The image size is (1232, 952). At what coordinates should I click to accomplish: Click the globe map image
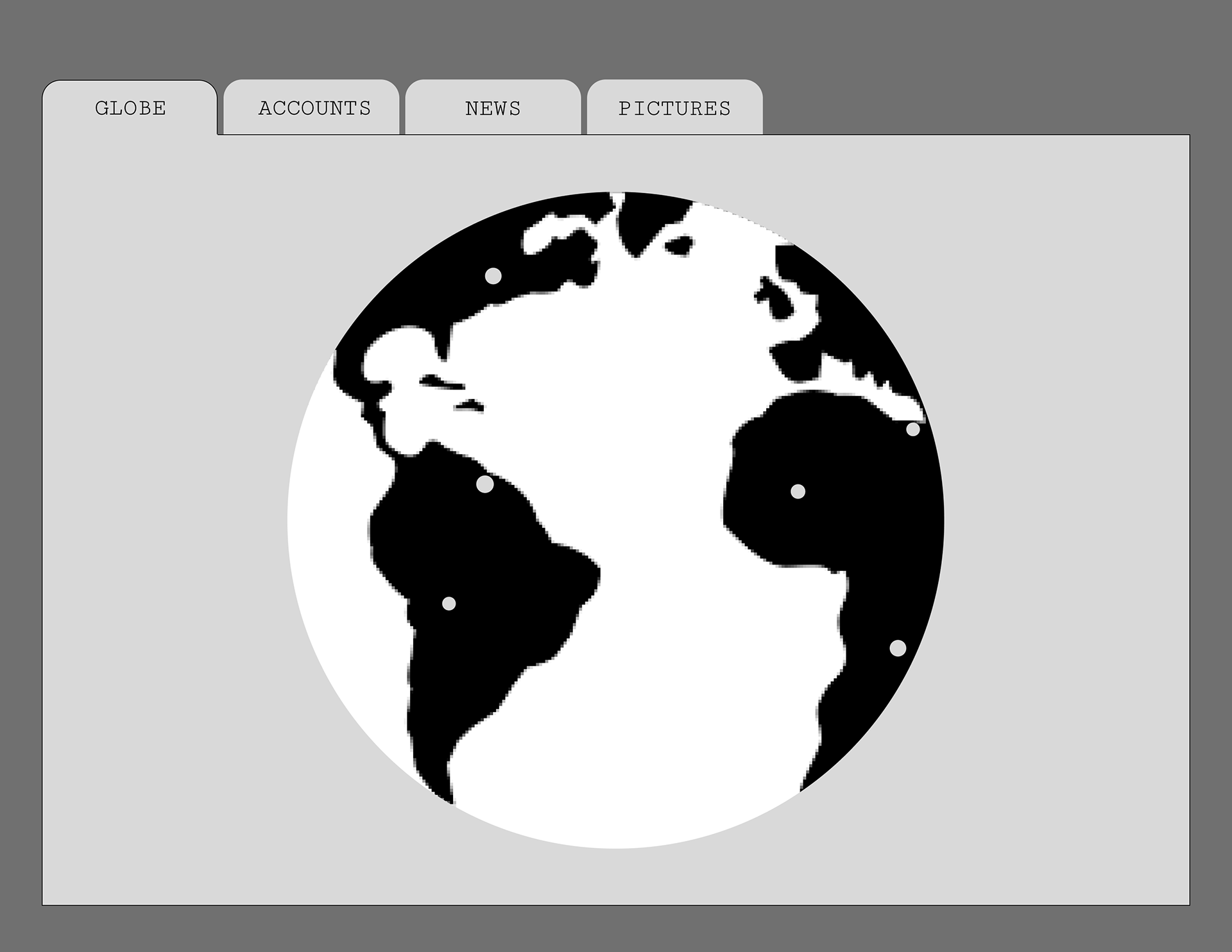[x=616, y=520]
